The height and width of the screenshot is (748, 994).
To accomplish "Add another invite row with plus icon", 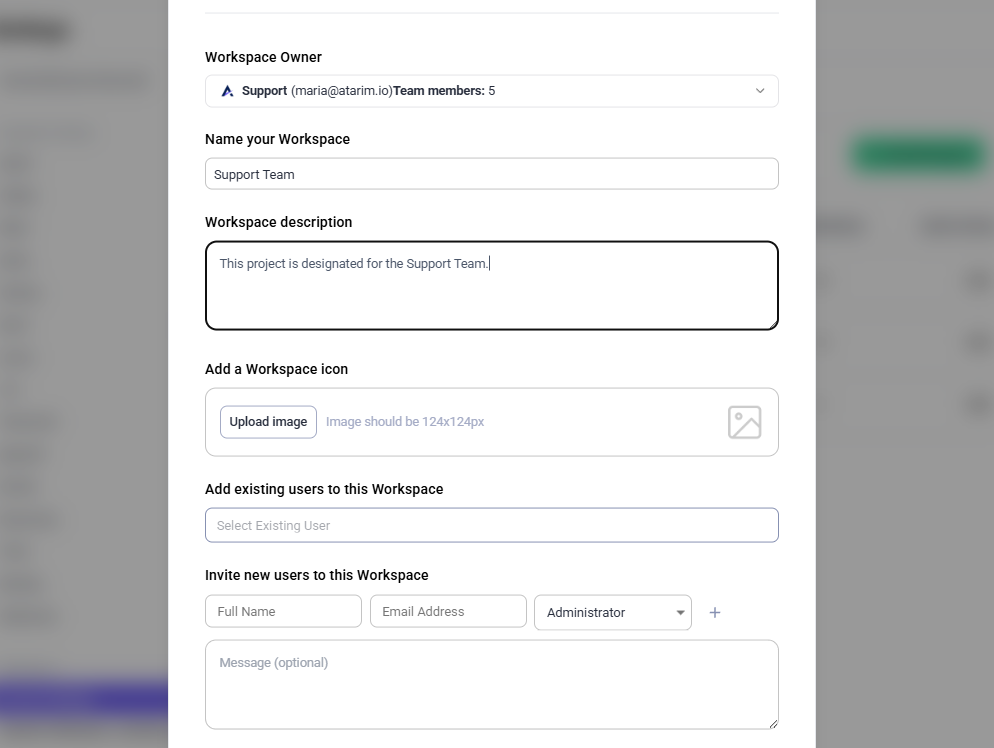I will point(715,613).
